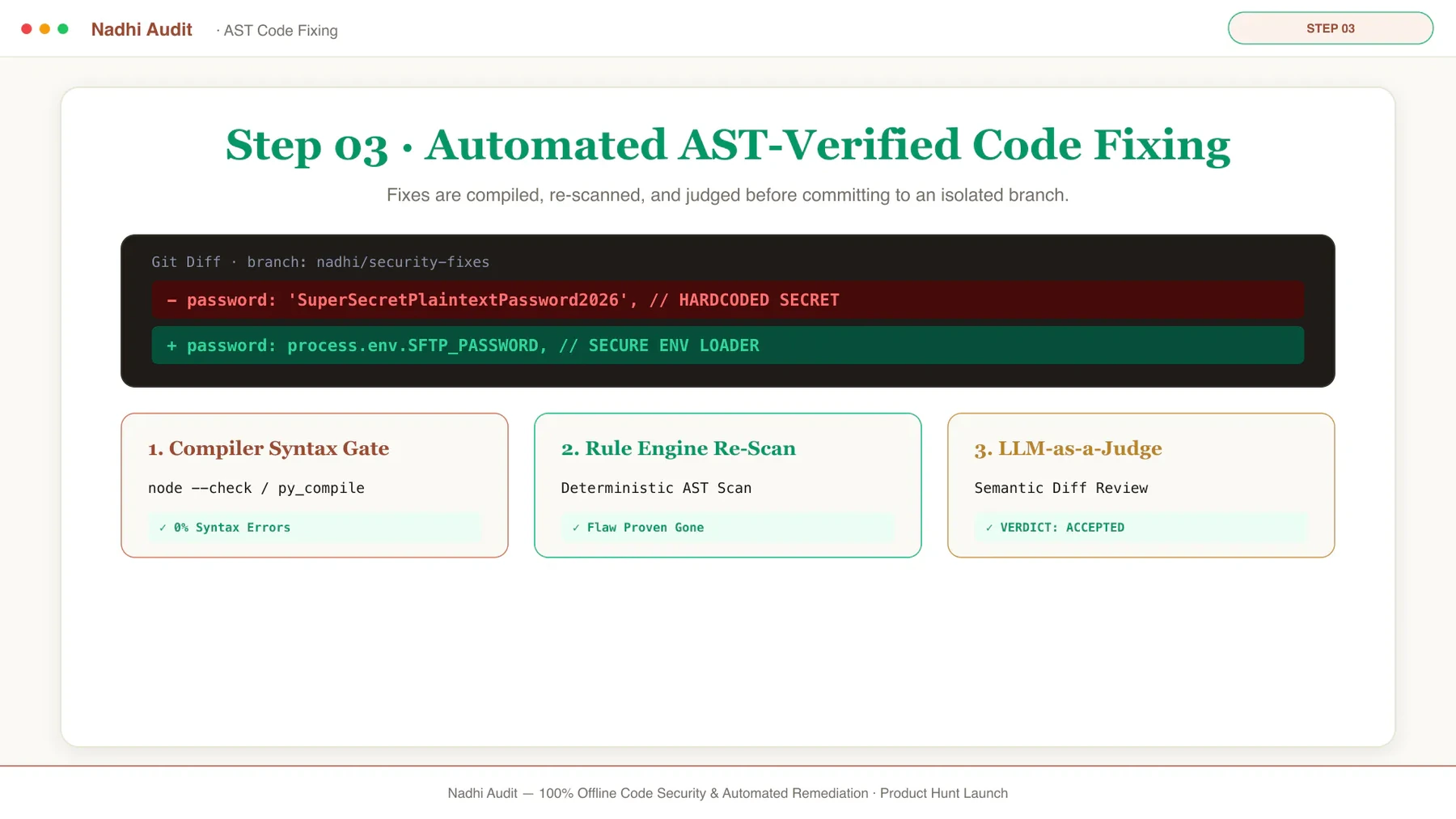Viewport: 1456px width, 819px height.
Task: Click 'Deterministic AST Scan' text
Action: point(656,488)
